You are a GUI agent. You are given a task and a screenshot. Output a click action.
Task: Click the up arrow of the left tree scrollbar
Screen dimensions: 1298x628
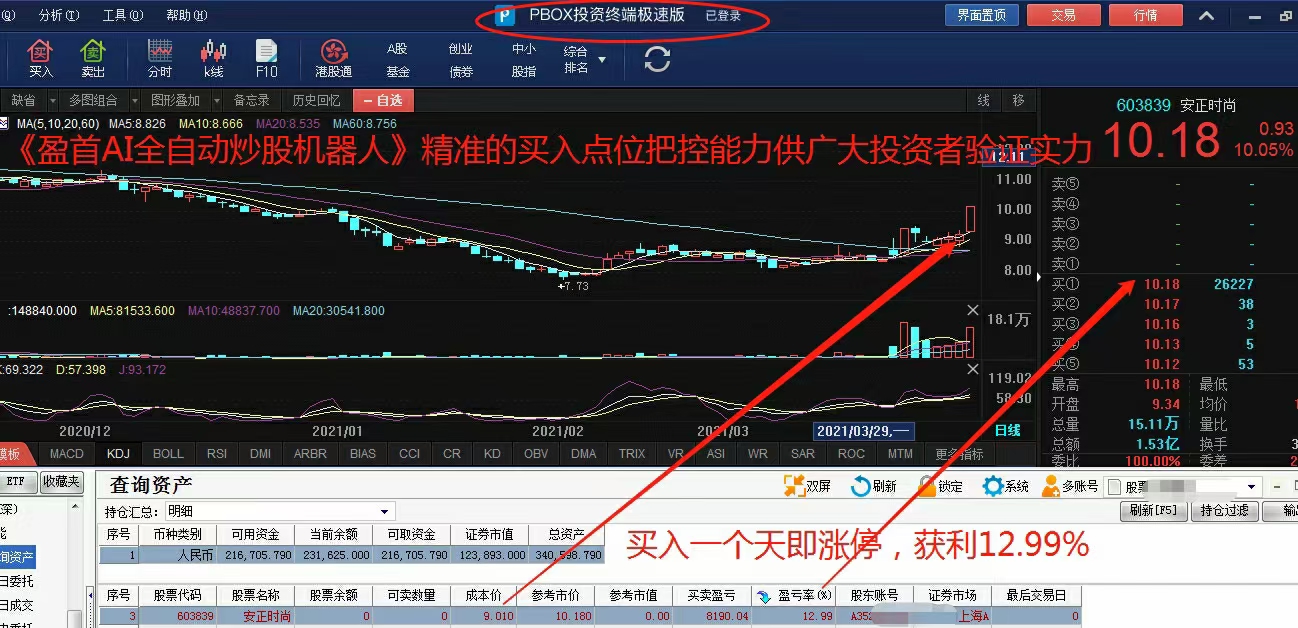tap(74, 507)
